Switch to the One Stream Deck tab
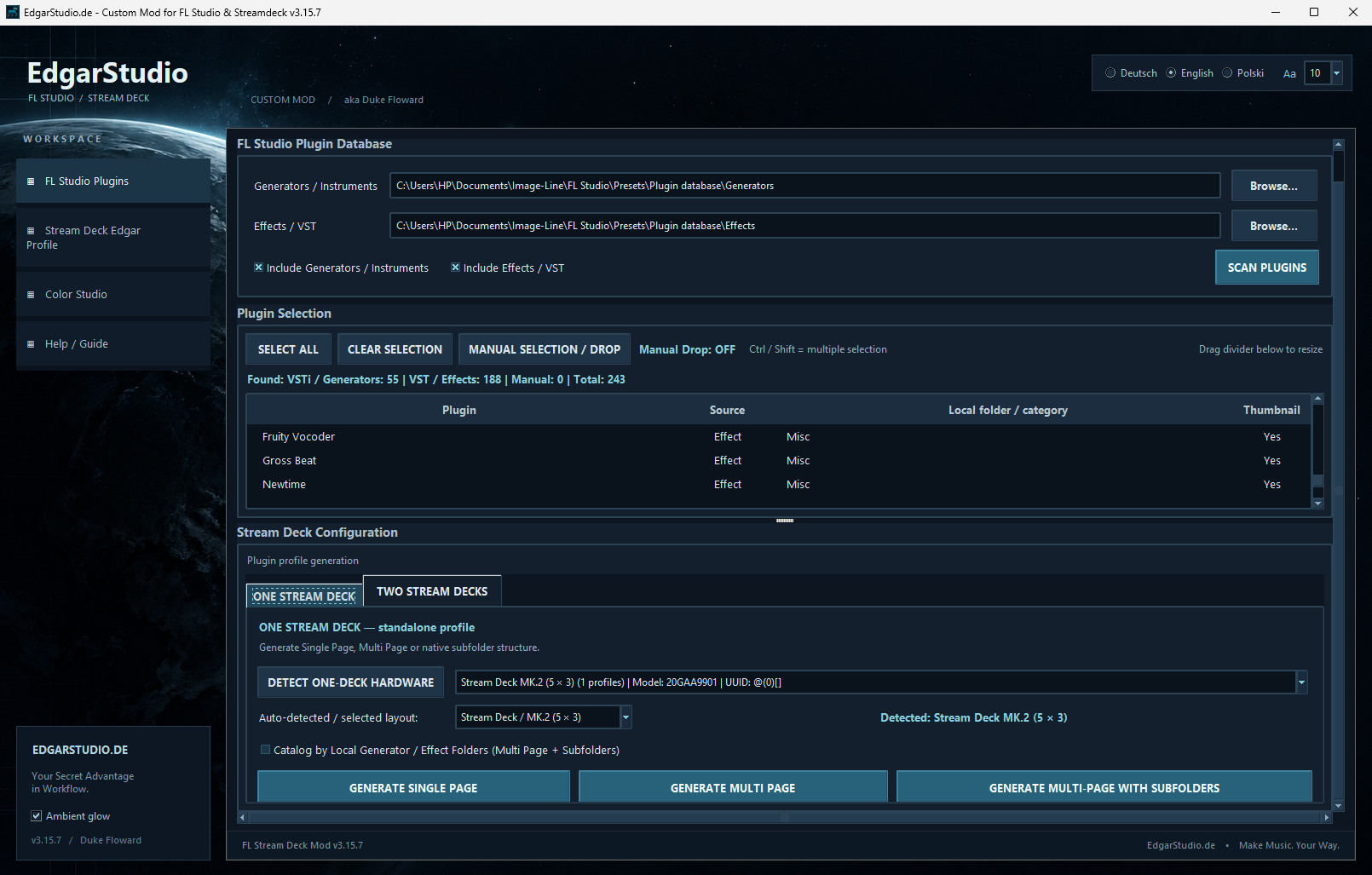The image size is (1372, 875). pyautogui.click(x=304, y=596)
